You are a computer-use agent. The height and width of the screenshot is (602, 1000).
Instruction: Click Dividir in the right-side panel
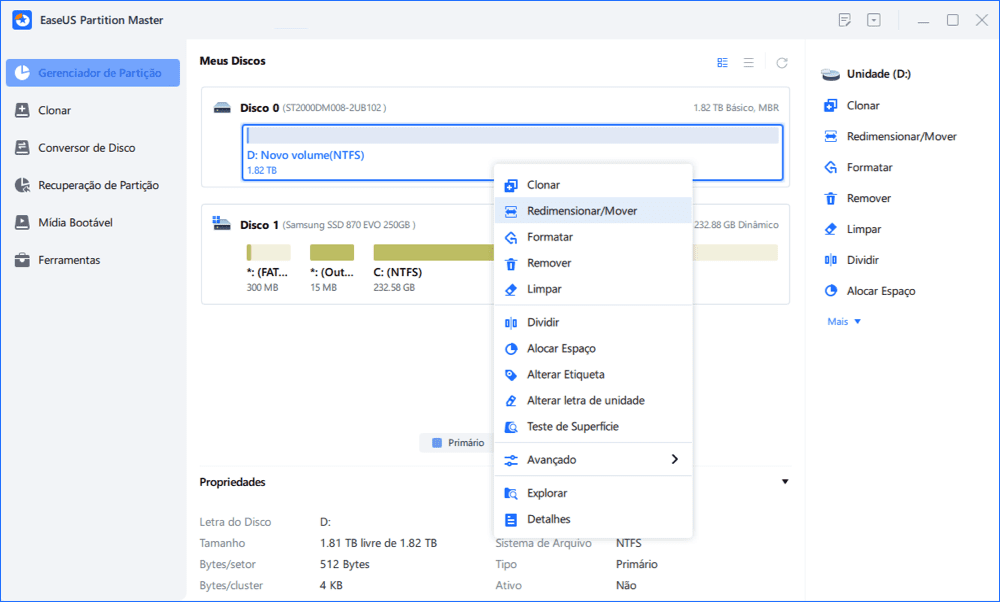851,260
